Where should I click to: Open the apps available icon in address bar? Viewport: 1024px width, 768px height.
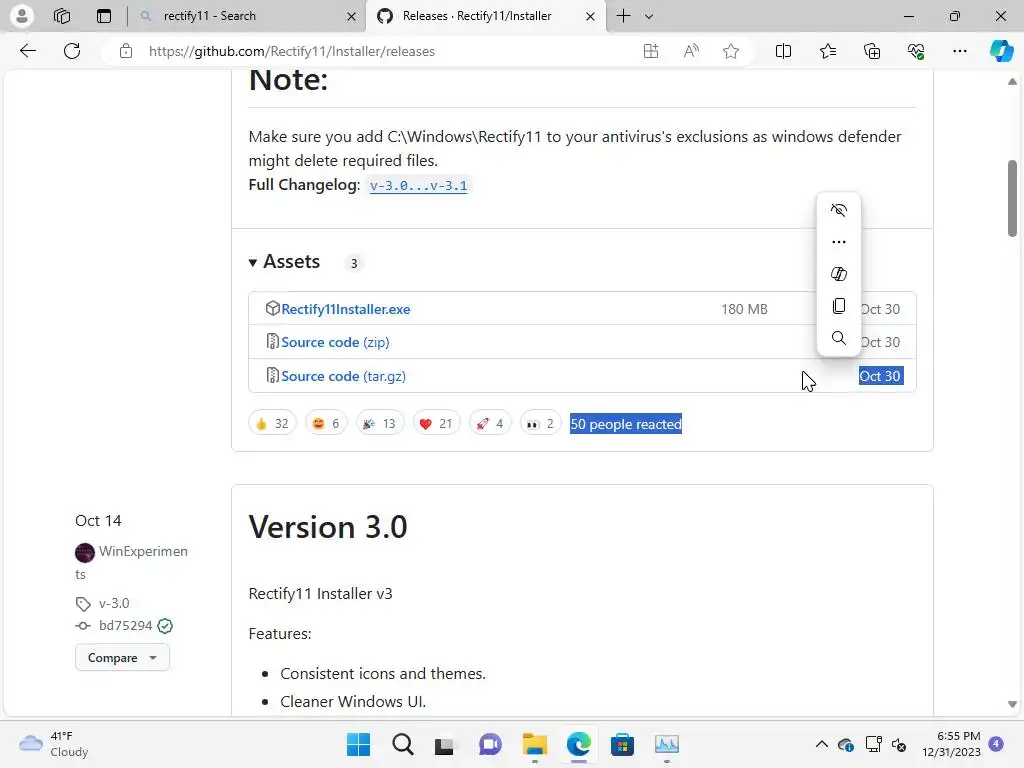click(651, 51)
